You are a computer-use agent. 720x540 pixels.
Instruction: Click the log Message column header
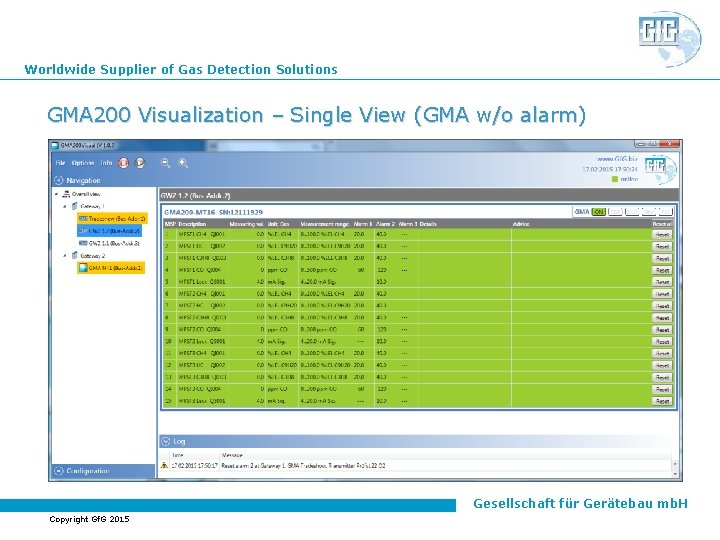point(232,455)
